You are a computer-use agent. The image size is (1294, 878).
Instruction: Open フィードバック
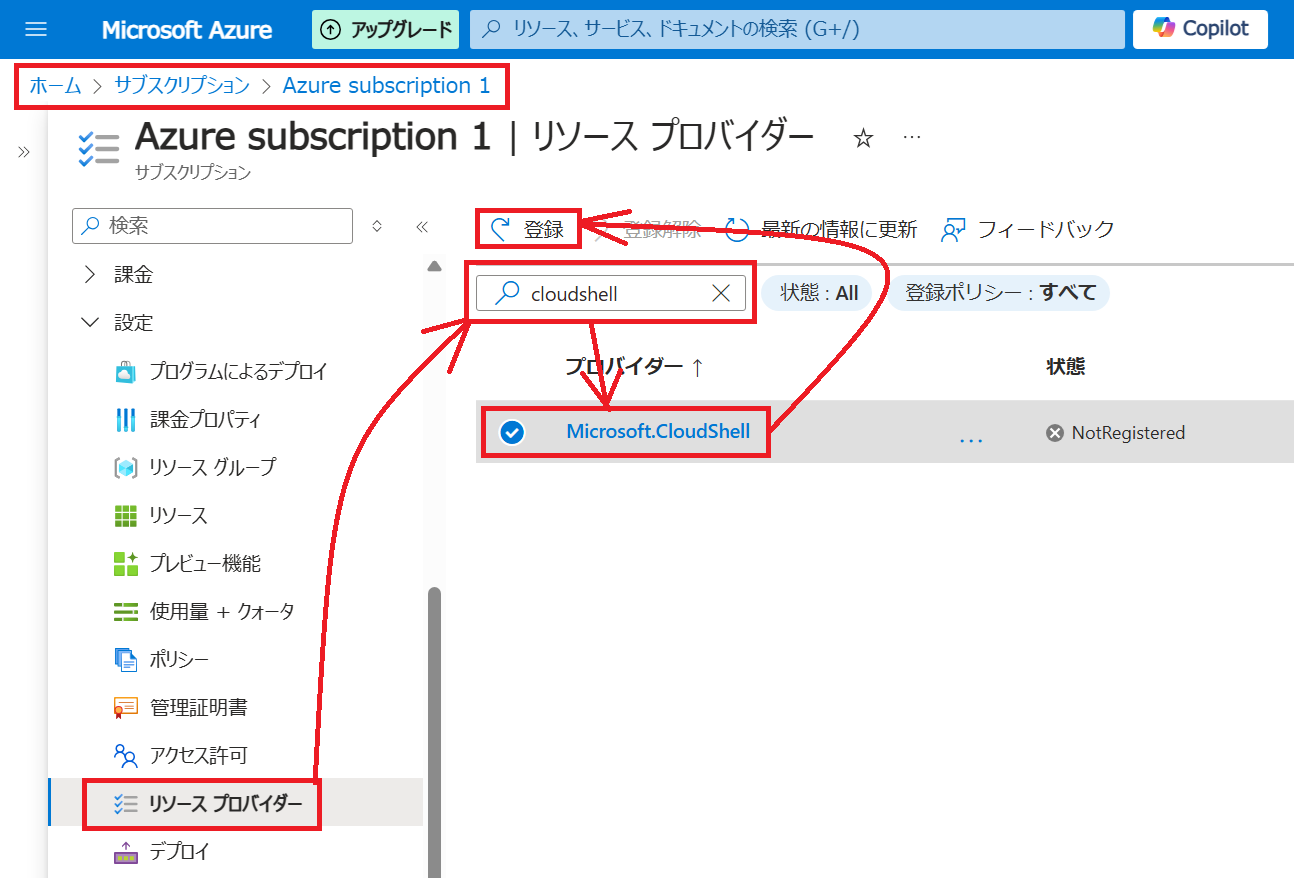pos(1027,229)
